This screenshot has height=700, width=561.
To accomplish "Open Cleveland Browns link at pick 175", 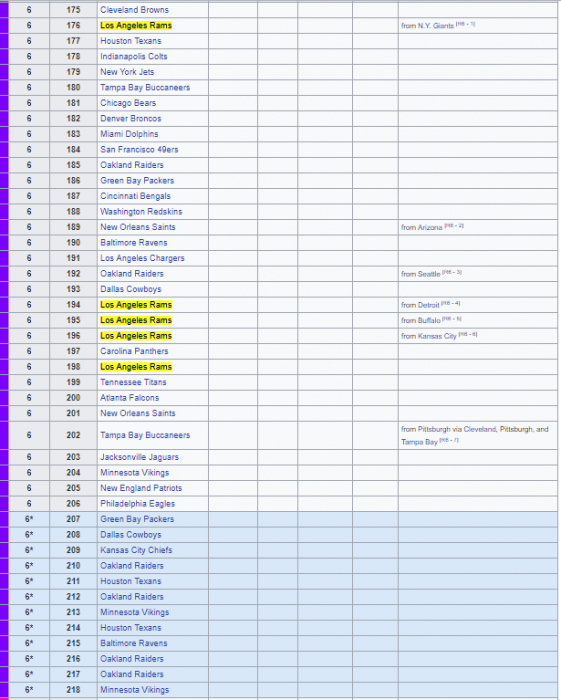I will click(x=134, y=10).
